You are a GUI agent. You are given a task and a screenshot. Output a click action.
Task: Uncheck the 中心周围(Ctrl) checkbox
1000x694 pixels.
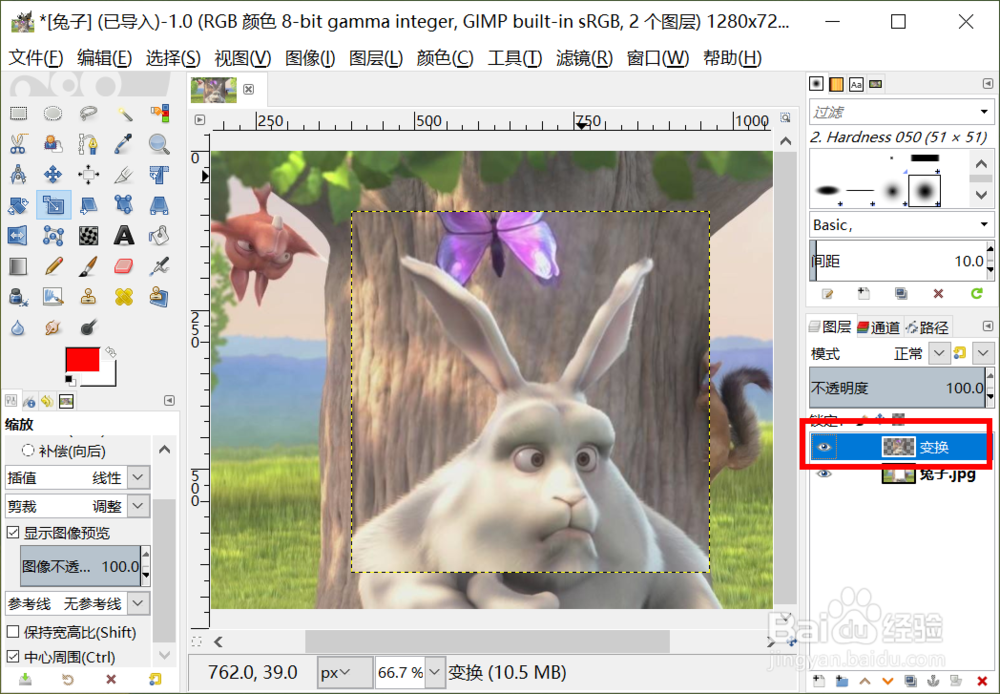coord(13,656)
